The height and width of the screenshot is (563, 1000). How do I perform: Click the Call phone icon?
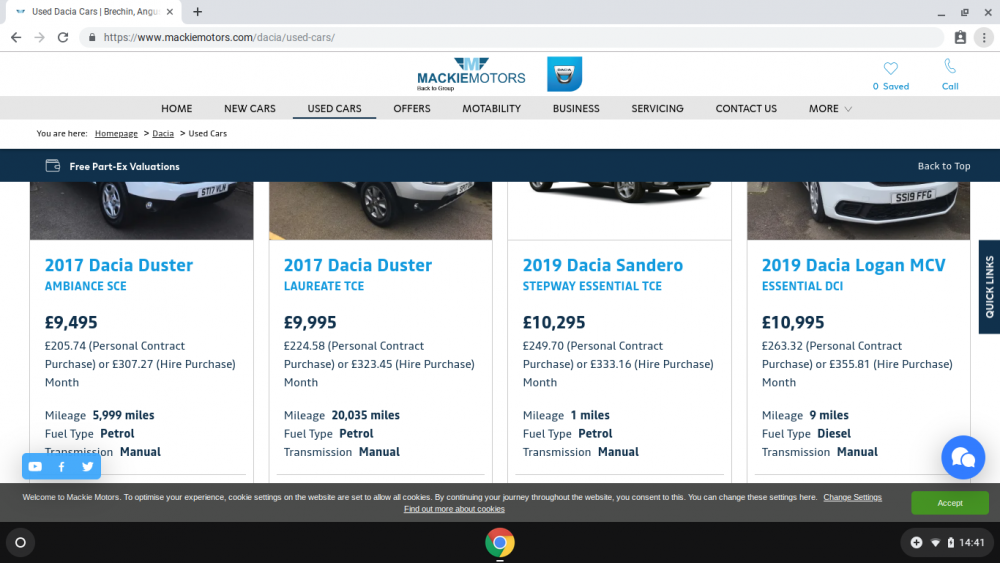click(x=950, y=66)
